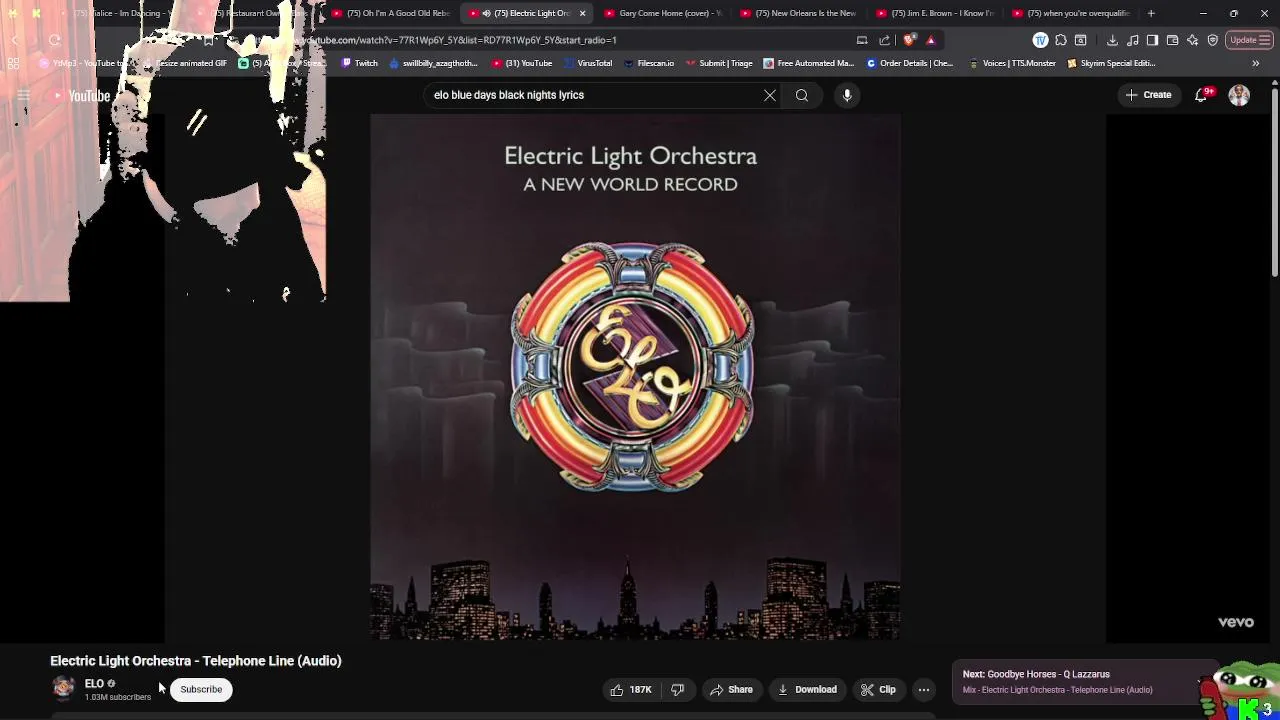Open YouTube notifications bell
This screenshot has height=720, width=1280.
coord(1202,95)
